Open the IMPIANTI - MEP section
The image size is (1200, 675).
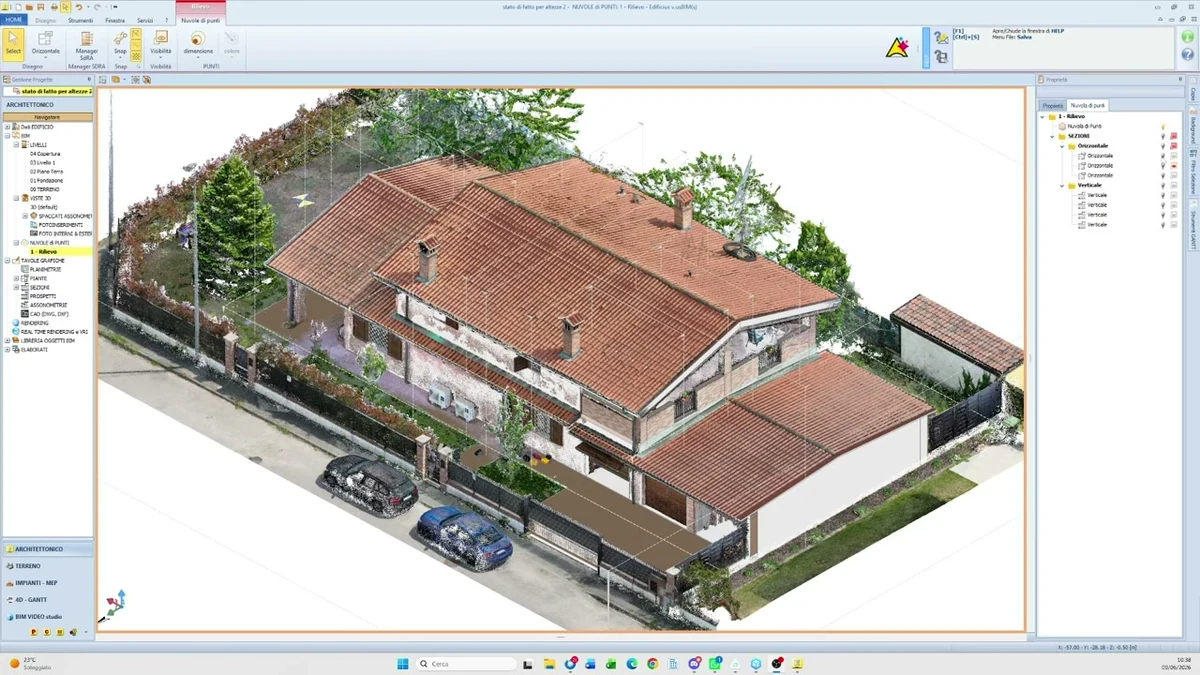[x=48, y=583]
